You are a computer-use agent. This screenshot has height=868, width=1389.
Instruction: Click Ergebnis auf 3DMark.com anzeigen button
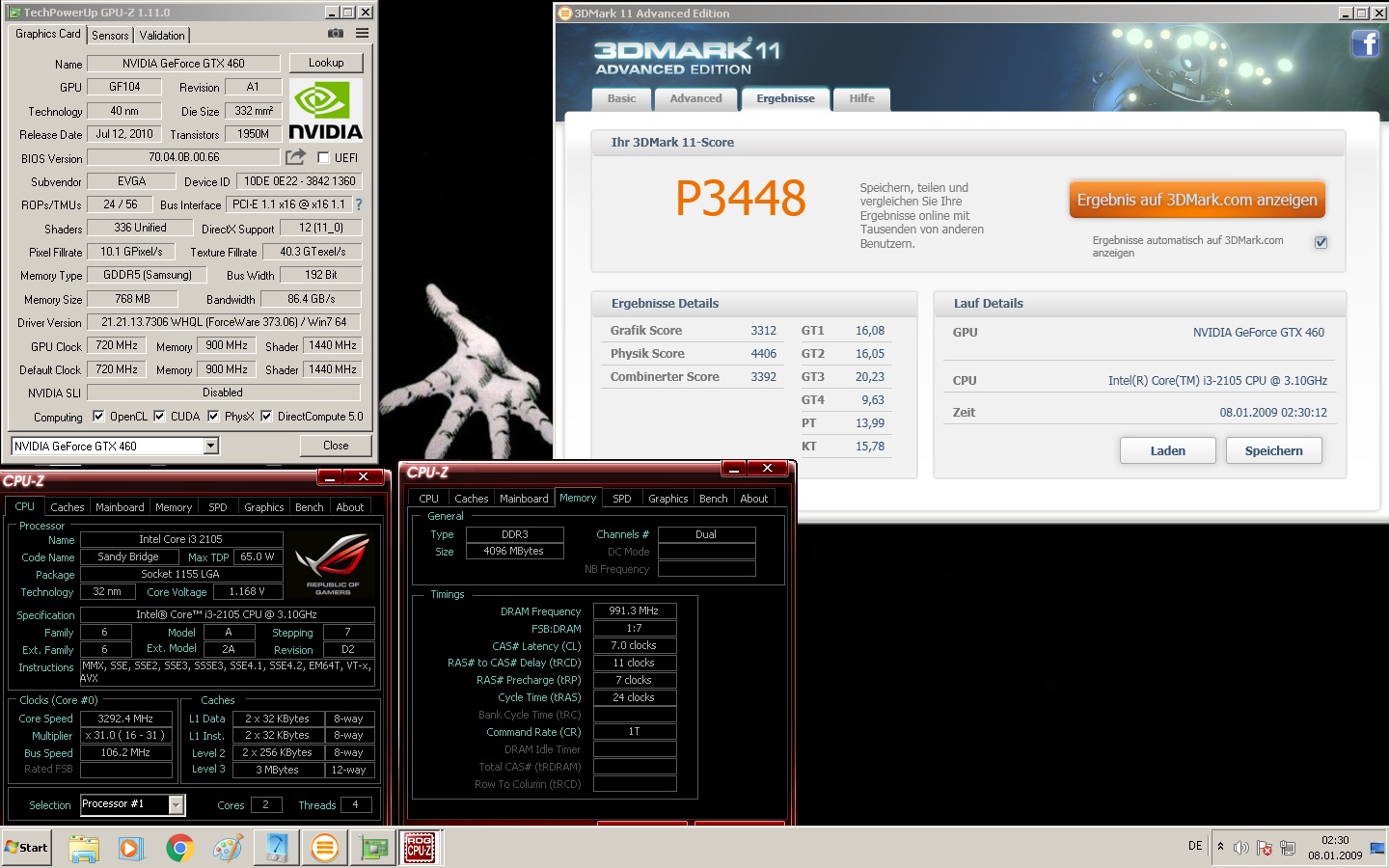coord(1197,200)
